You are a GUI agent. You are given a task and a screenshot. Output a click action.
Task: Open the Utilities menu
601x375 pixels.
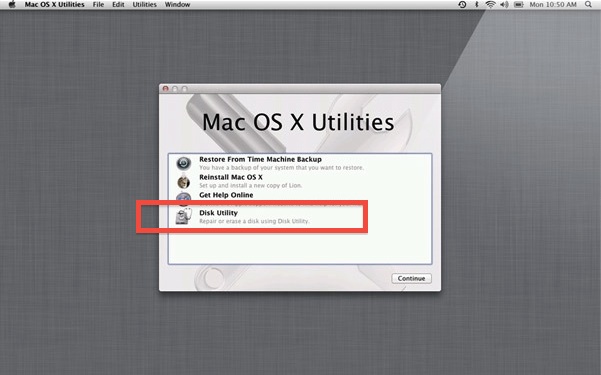click(x=145, y=5)
